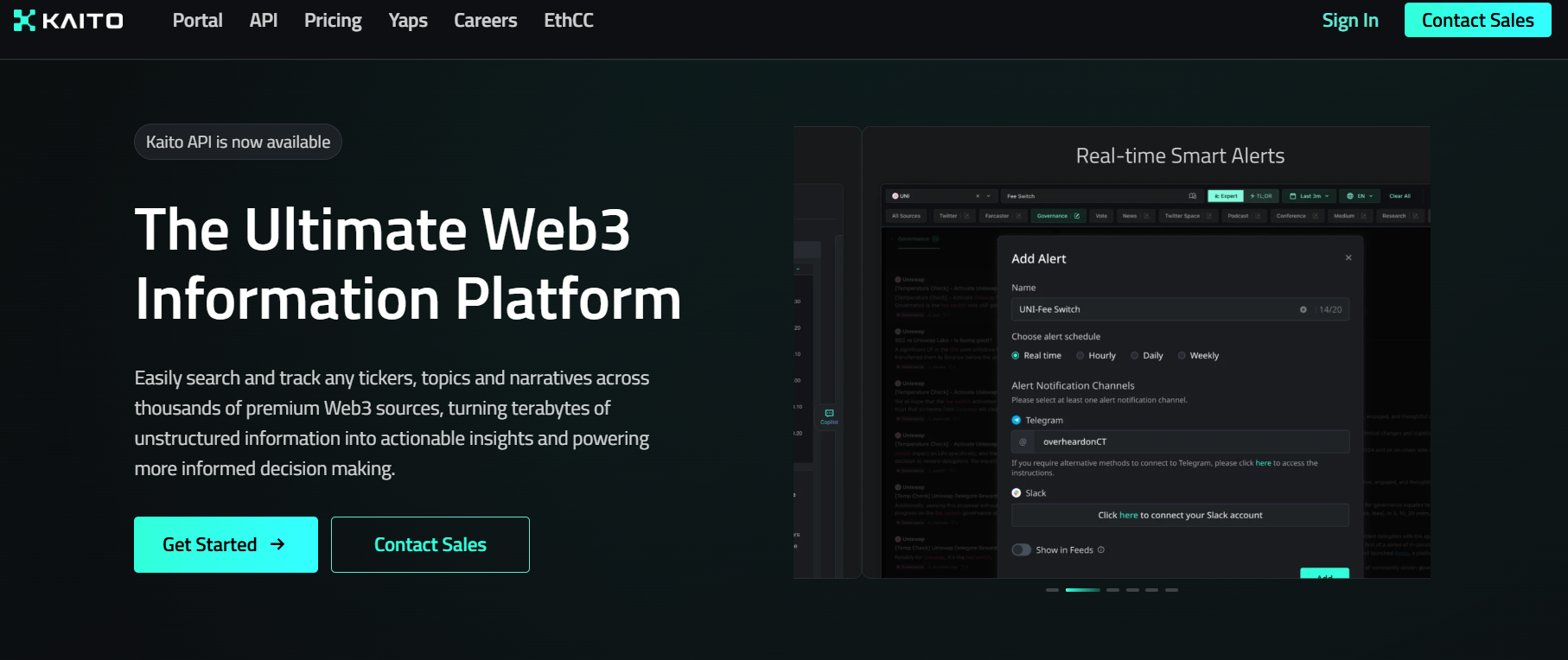
Task: Click the Slack logo icon
Action: [x=1017, y=492]
